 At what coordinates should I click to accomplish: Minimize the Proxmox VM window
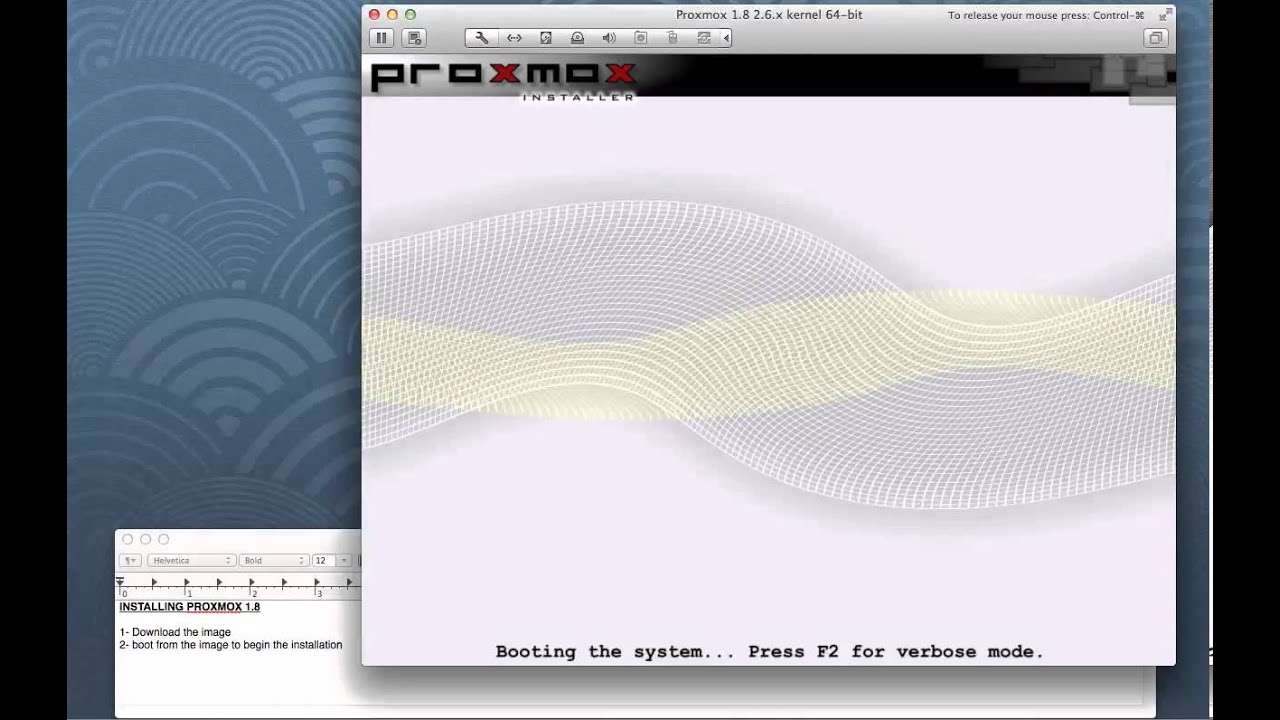pos(392,15)
